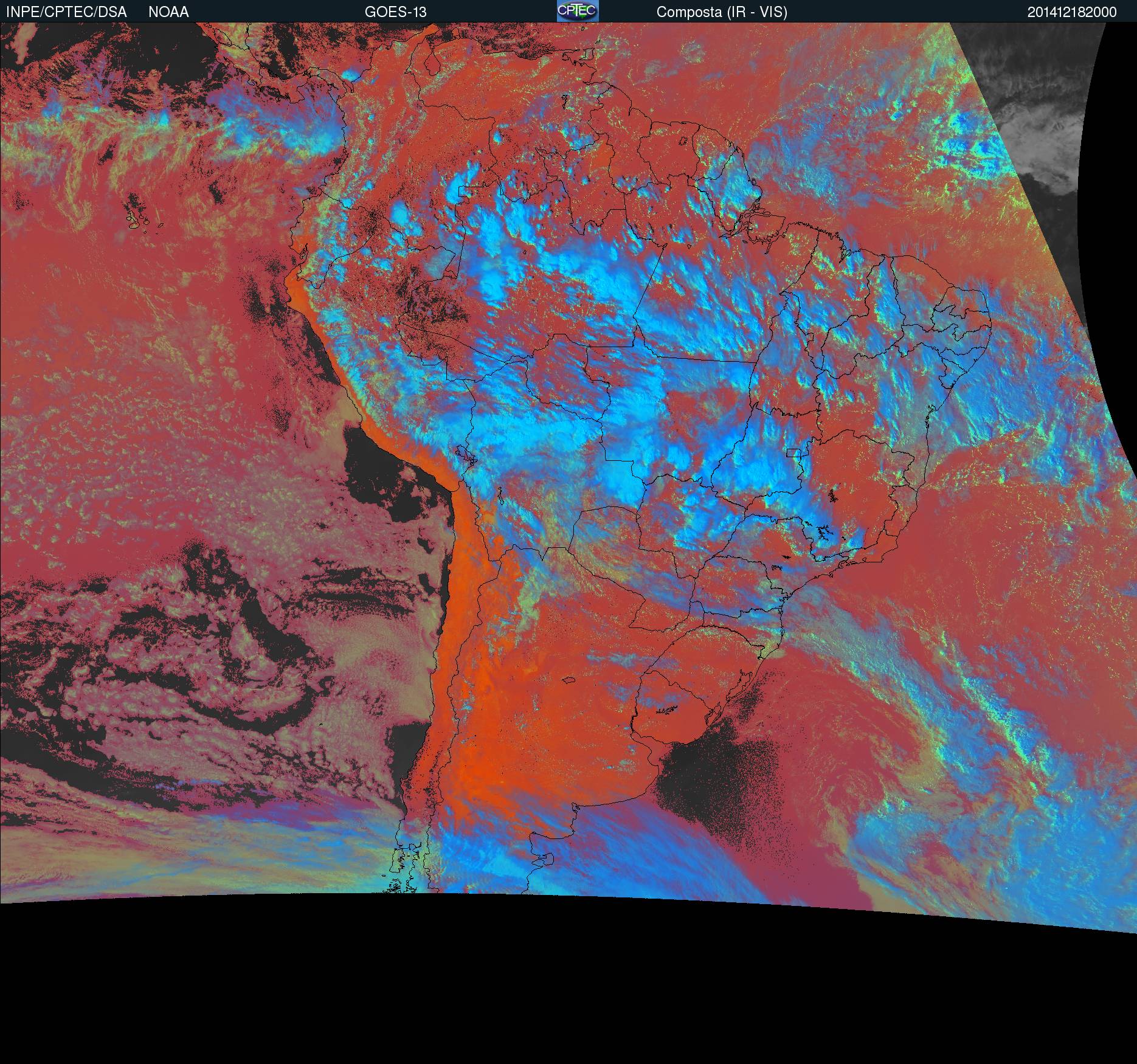The height and width of the screenshot is (1064, 1137).
Task: Click the 201412182000 timestamp
Action: (1072, 12)
